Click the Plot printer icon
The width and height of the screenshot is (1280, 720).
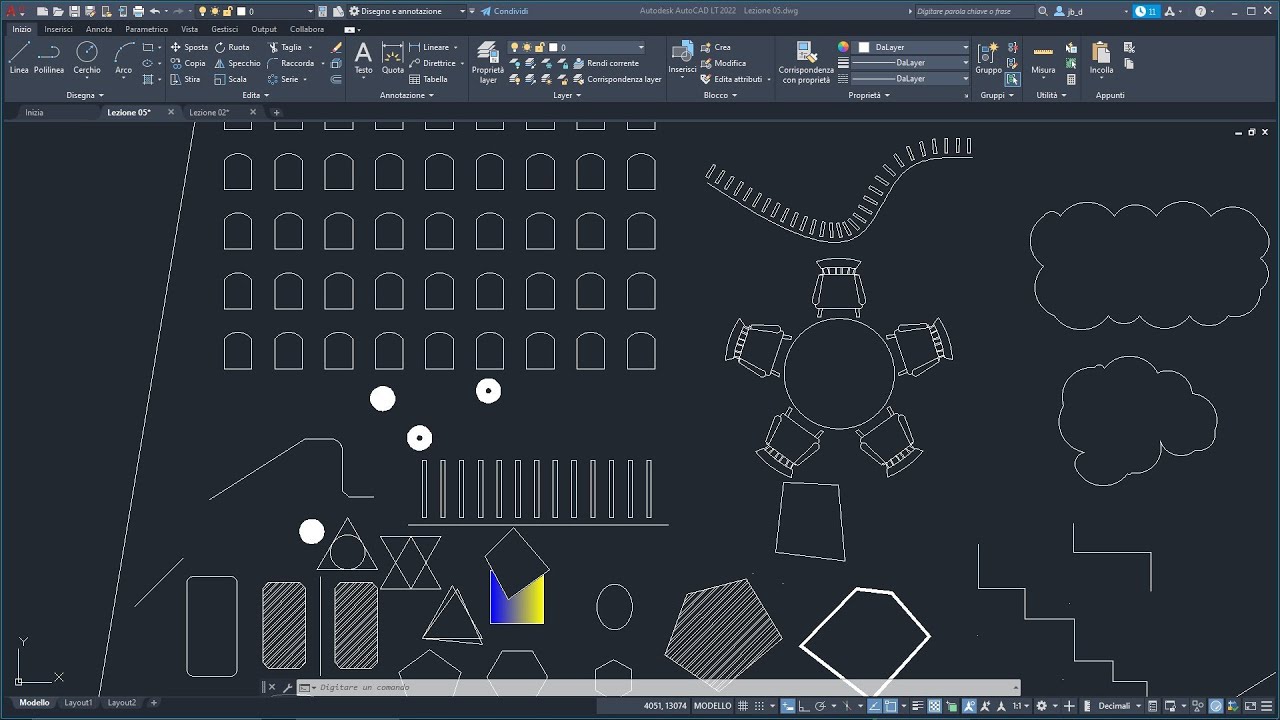pyautogui.click(x=137, y=11)
